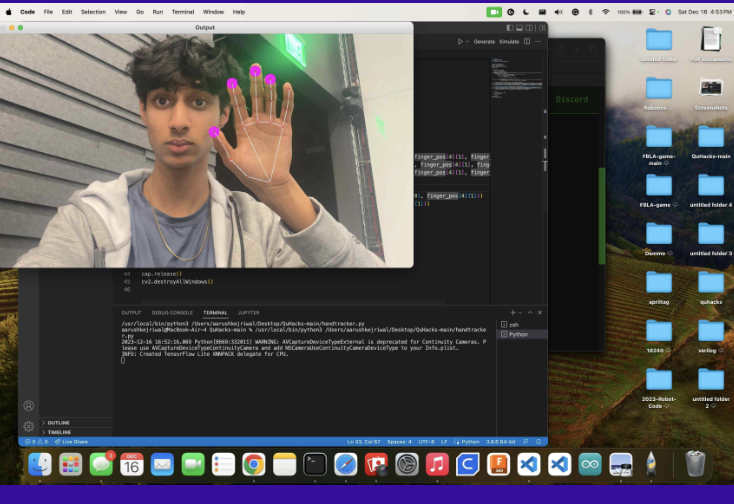Open Finder from the dock
The height and width of the screenshot is (504, 734).
(x=40, y=465)
